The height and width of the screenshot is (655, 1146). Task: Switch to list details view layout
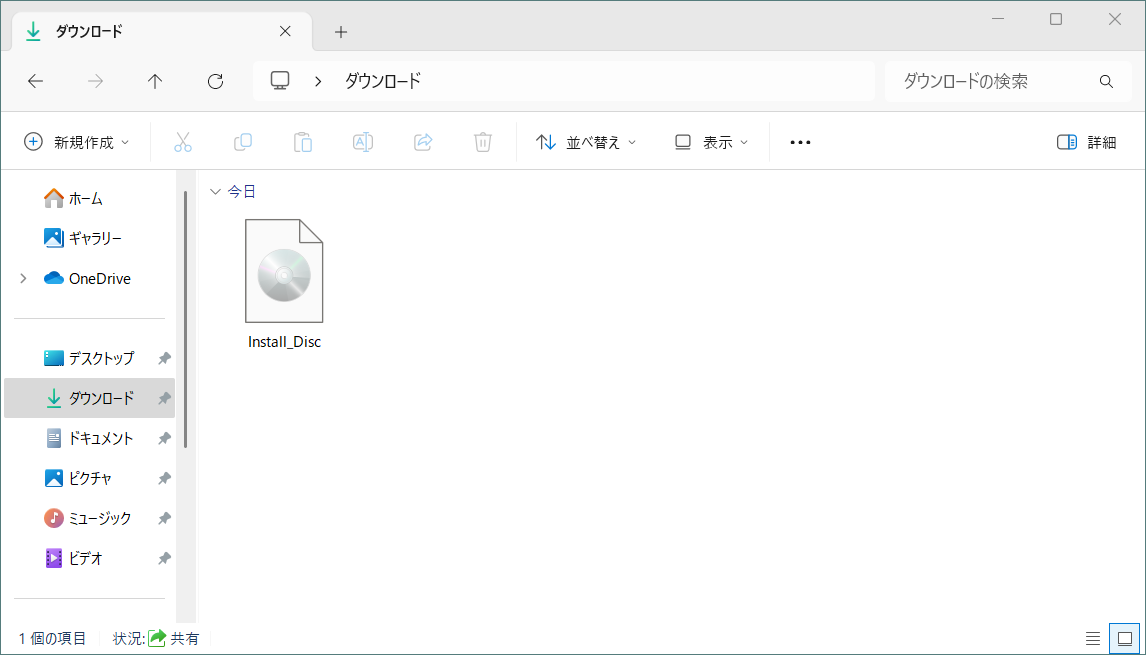pos(1093,638)
